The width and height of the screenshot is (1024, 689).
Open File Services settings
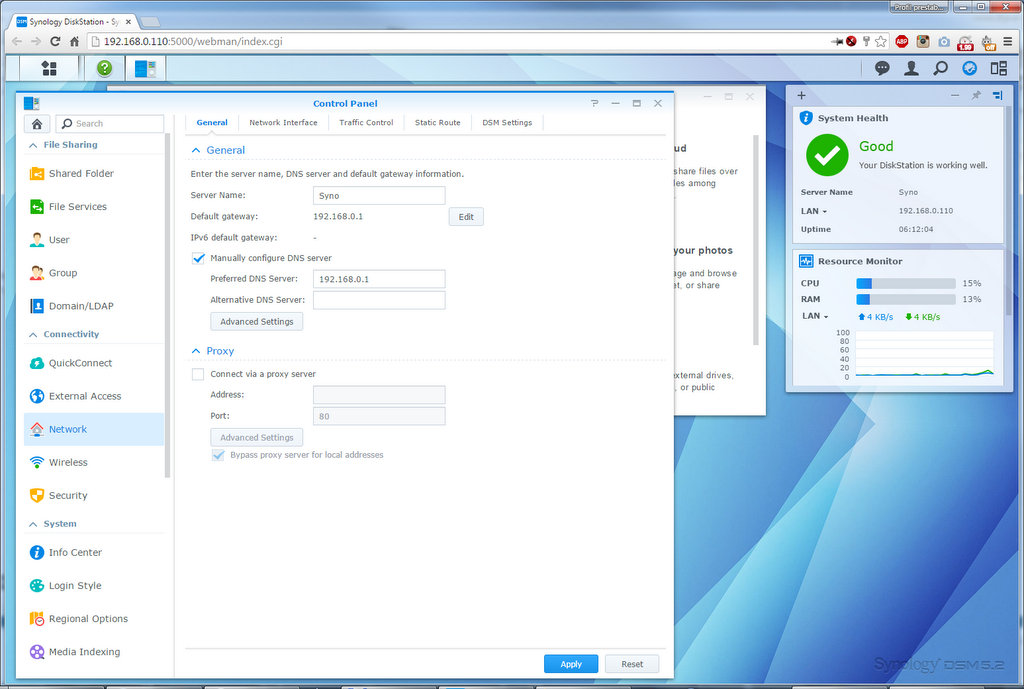click(94, 206)
